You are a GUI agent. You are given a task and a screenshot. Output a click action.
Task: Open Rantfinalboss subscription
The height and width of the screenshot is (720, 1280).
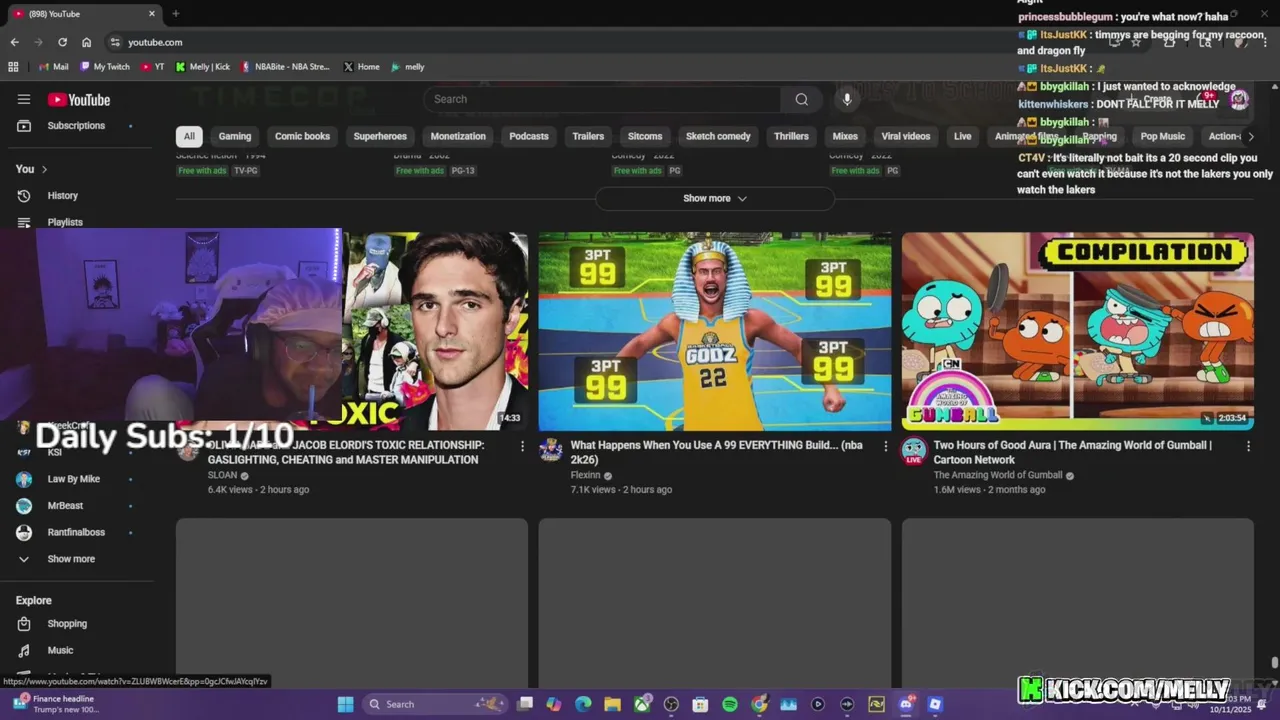point(76,533)
